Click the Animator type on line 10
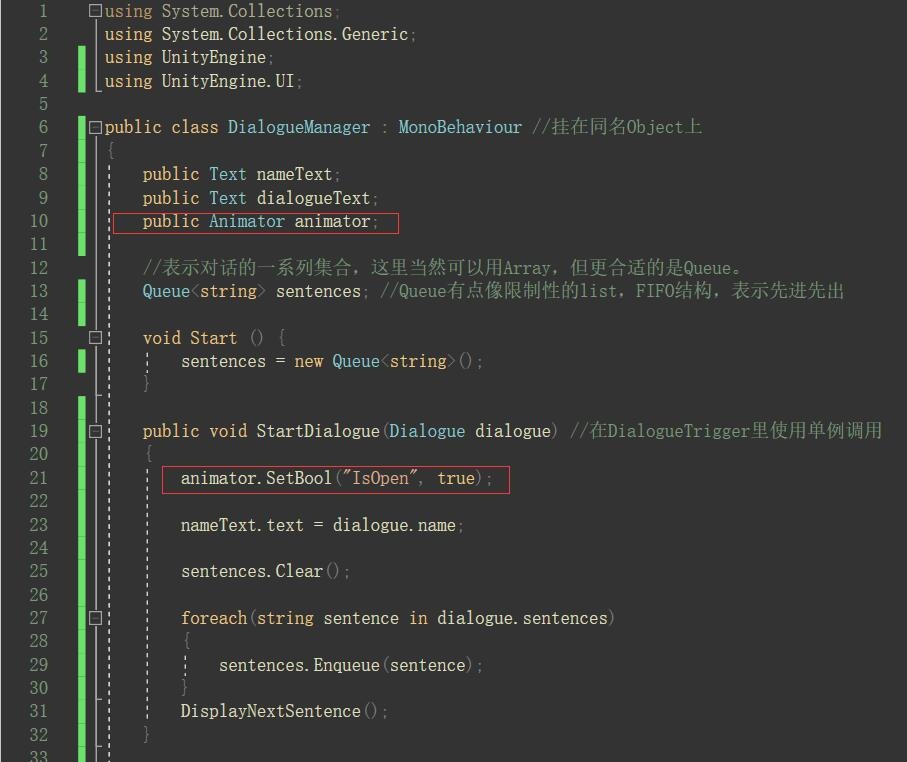Image resolution: width=907 pixels, height=762 pixels. pos(247,221)
